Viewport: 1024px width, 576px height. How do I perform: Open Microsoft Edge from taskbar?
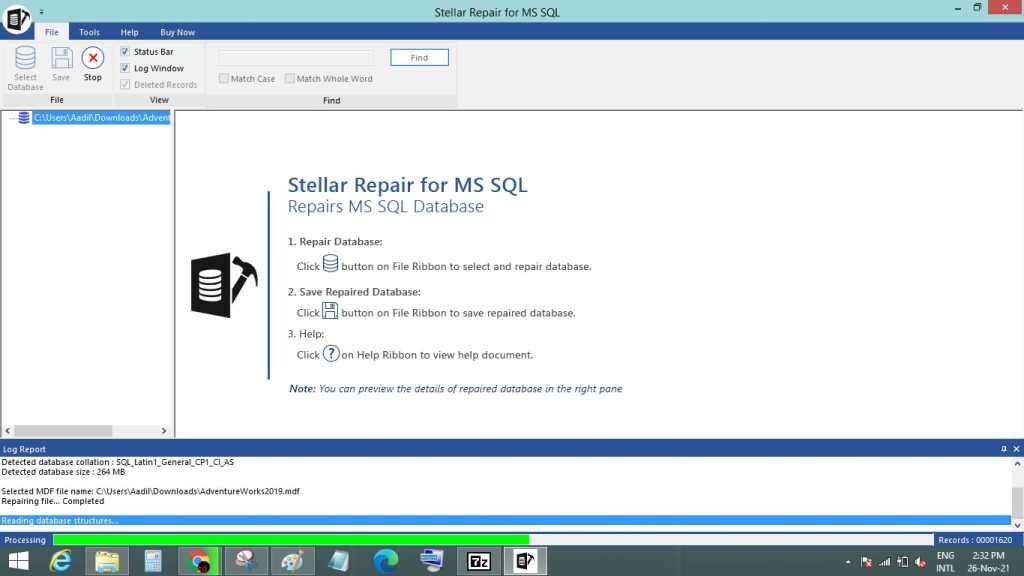click(x=385, y=561)
